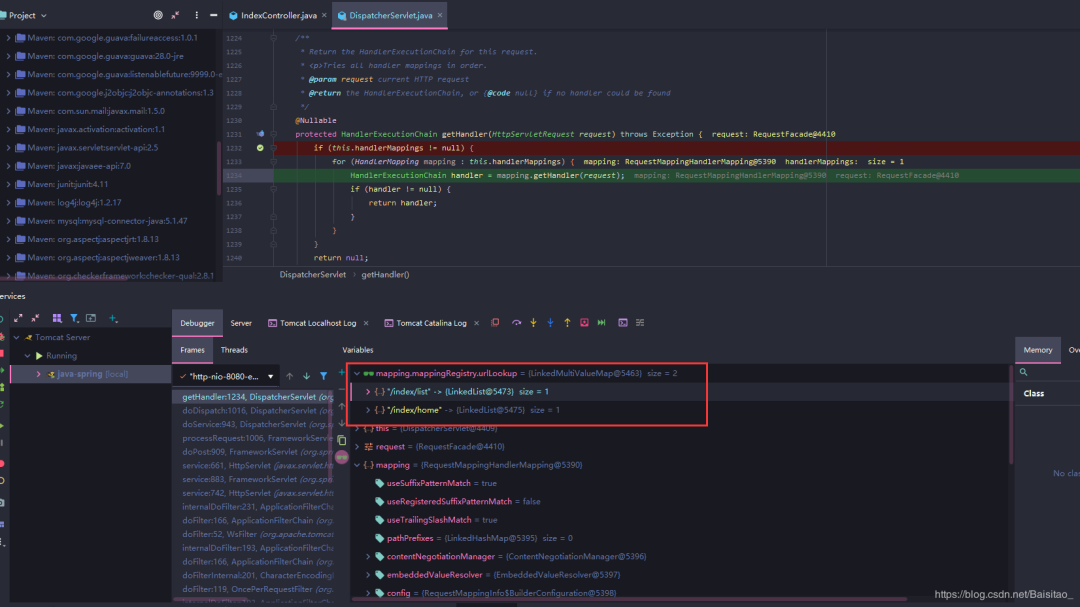Click the blue Force Step Into arrow
This screenshot has width=1080, height=607.
click(550, 322)
